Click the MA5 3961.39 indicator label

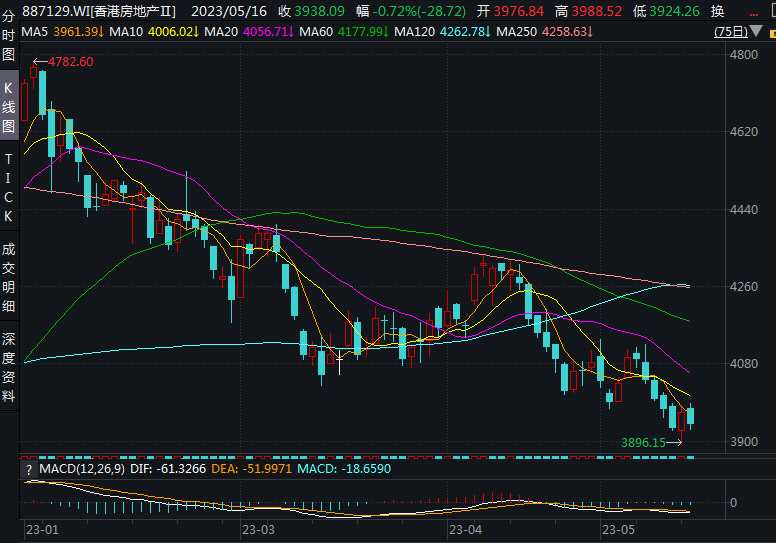62,32
